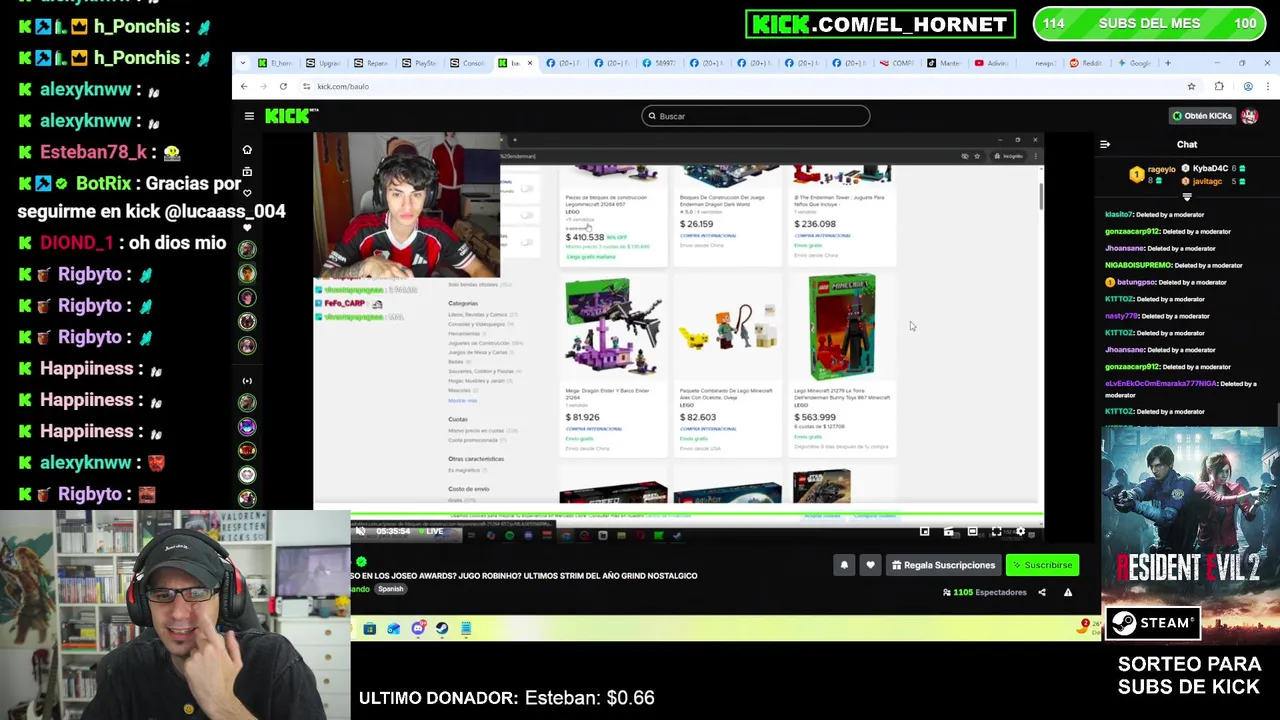
Task: Open the $563.999 Lego Minecraft tower listing
Action: point(842,364)
